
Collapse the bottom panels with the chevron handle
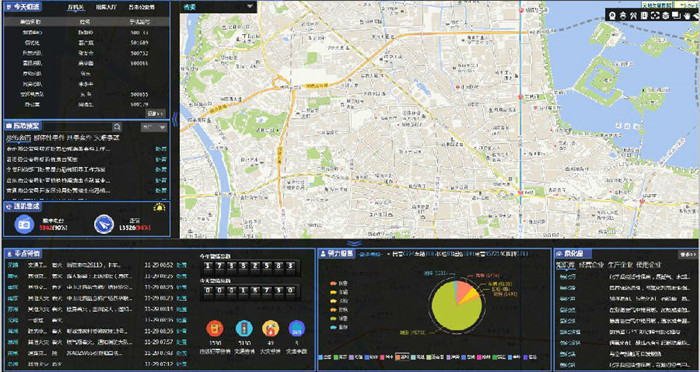[354, 243]
